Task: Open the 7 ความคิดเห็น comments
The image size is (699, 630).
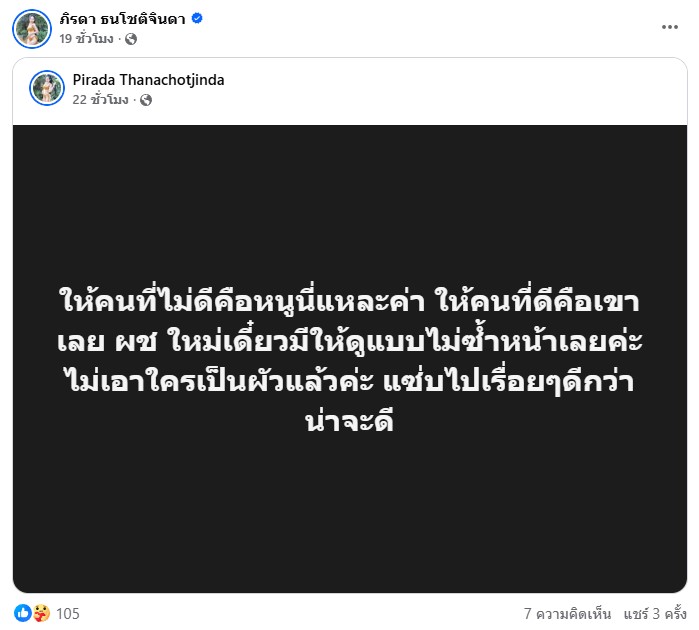Action: pyautogui.click(x=567, y=614)
